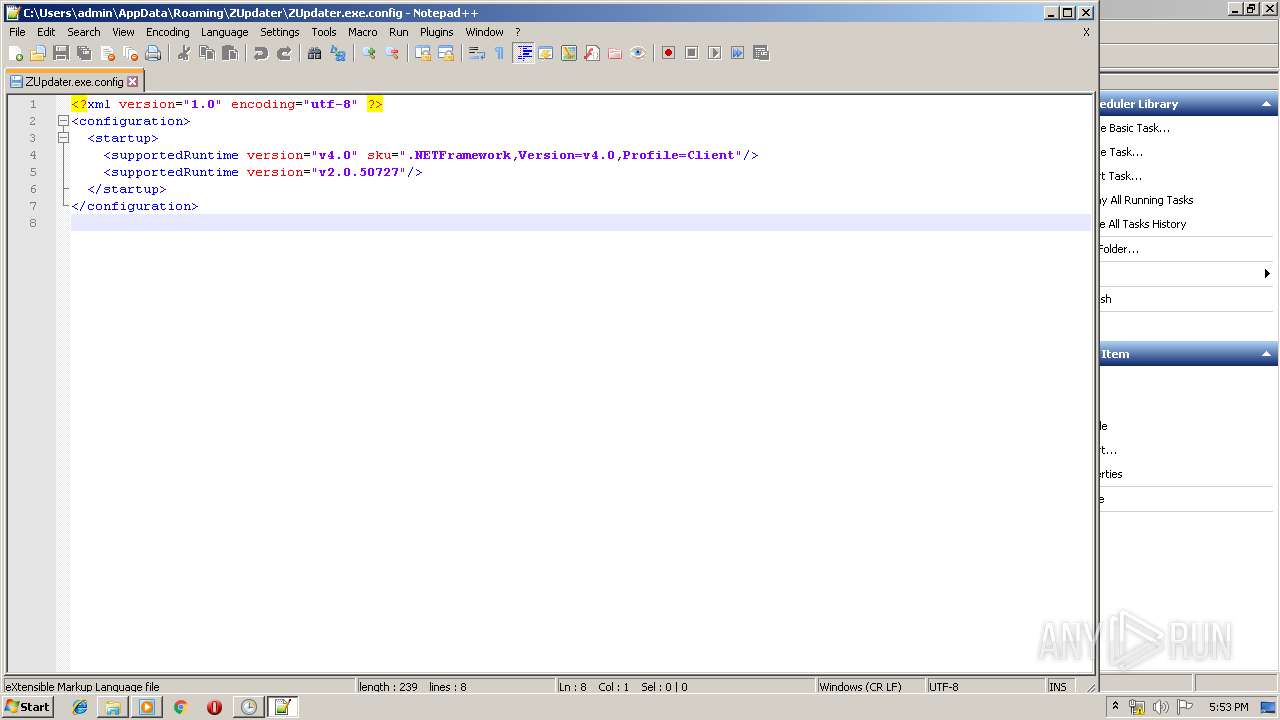The width and height of the screenshot is (1280, 720).
Task: Select the ZUpdater.exe.config tab
Action: coord(74,82)
